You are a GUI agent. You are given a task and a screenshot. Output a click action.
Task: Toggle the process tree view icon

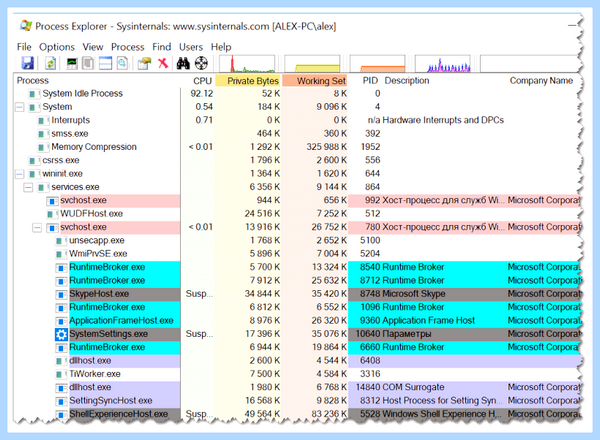[88, 63]
